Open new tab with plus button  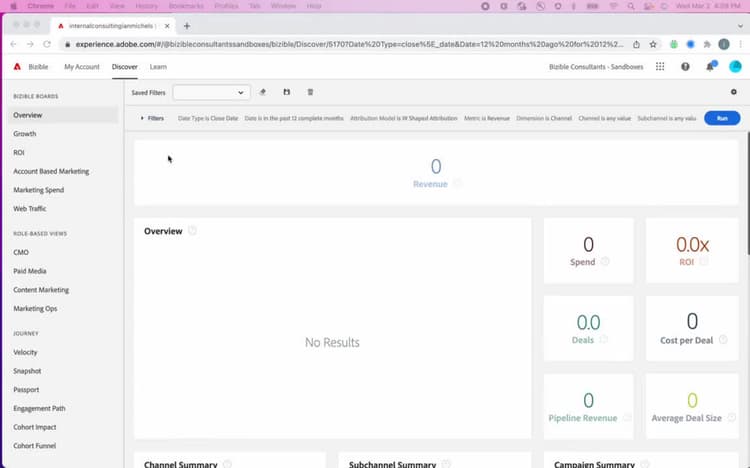point(187,26)
